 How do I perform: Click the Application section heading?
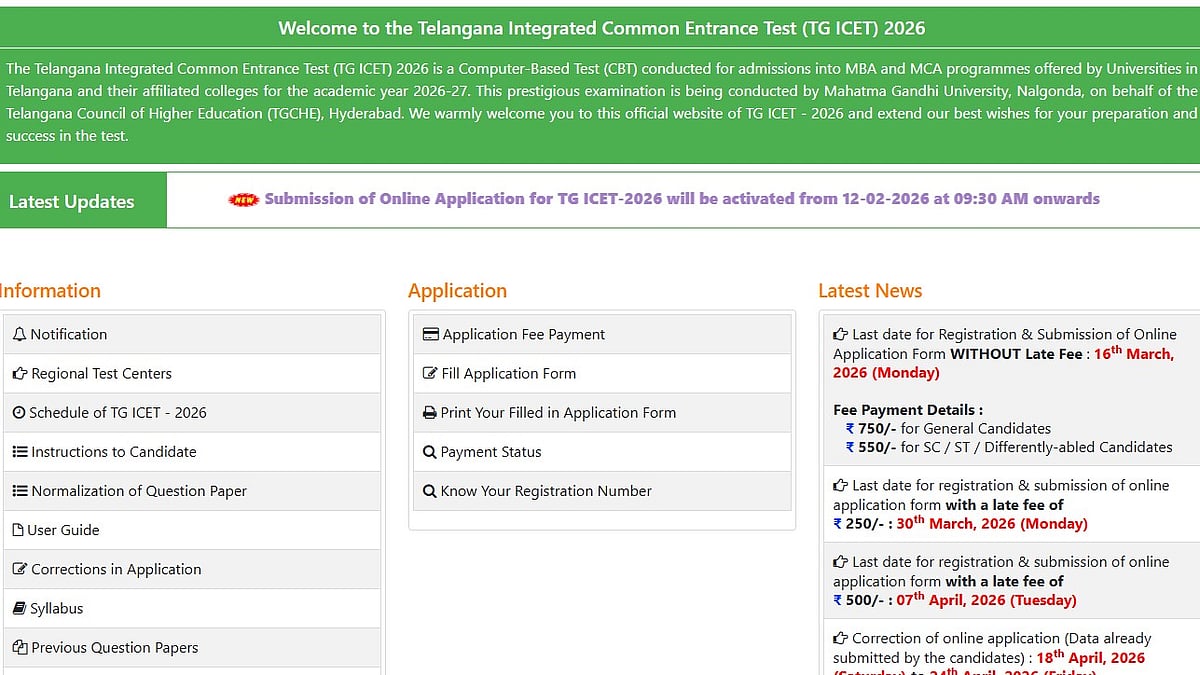pos(457,290)
